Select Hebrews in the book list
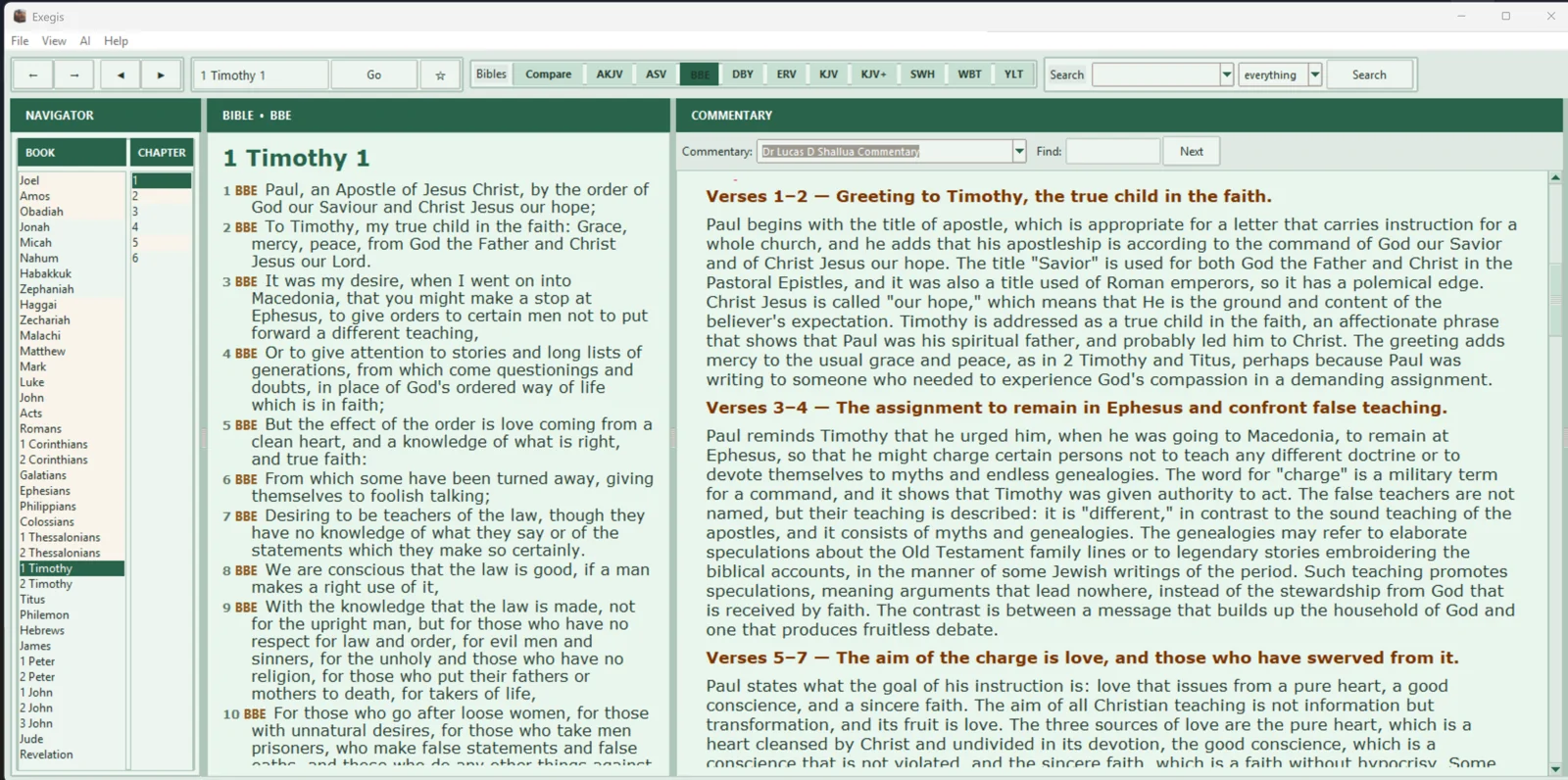1568x780 pixels. click(71, 630)
